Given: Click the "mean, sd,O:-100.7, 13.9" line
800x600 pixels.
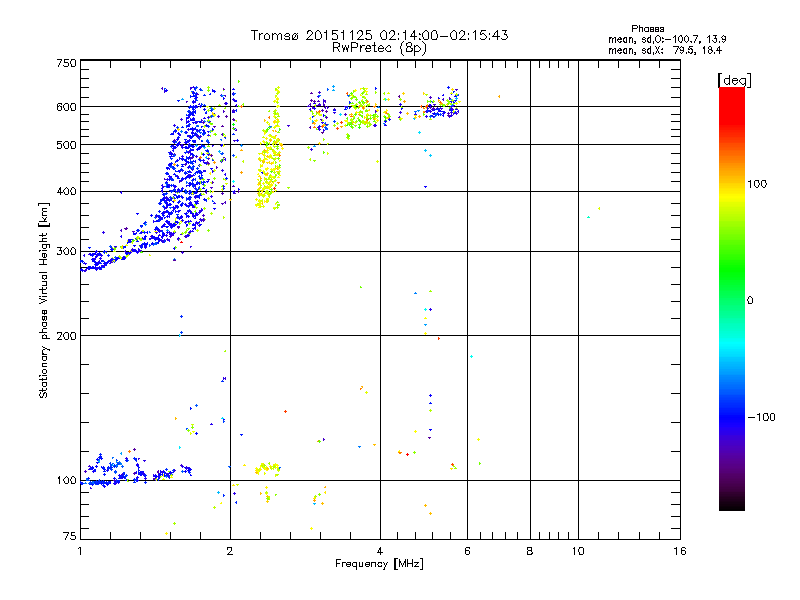Looking at the screenshot, I should click(x=667, y=39).
